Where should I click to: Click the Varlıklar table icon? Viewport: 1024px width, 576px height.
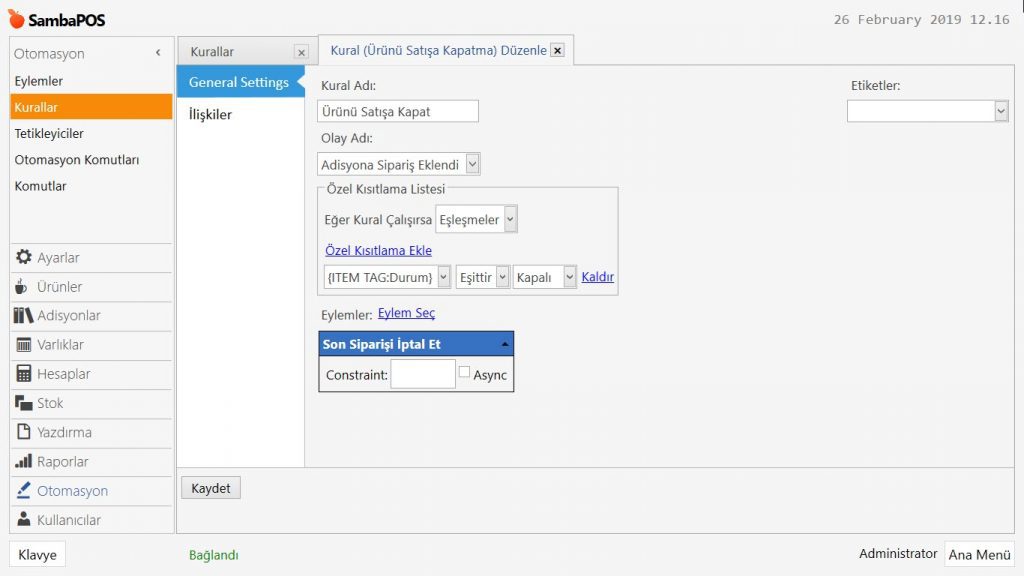(x=23, y=345)
